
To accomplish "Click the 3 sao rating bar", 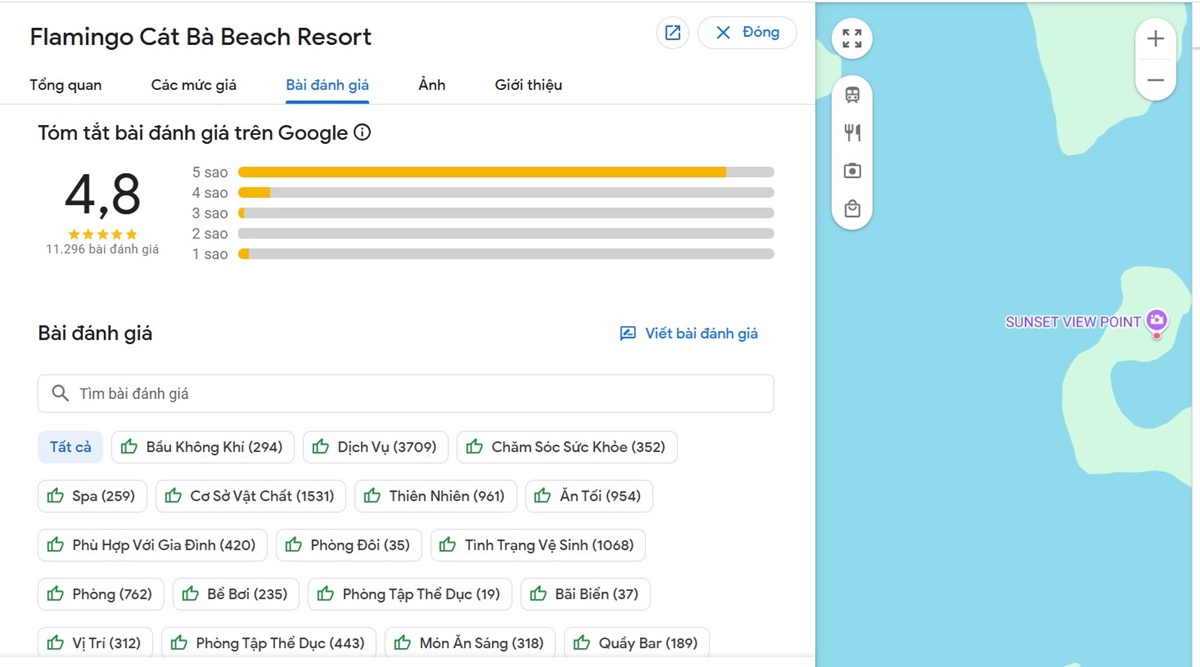I will [x=506, y=213].
